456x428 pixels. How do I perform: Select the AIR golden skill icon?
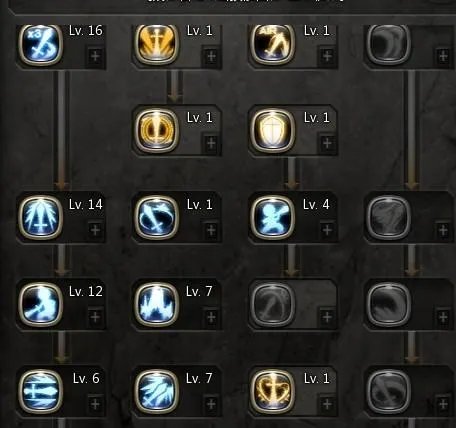[273, 44]
